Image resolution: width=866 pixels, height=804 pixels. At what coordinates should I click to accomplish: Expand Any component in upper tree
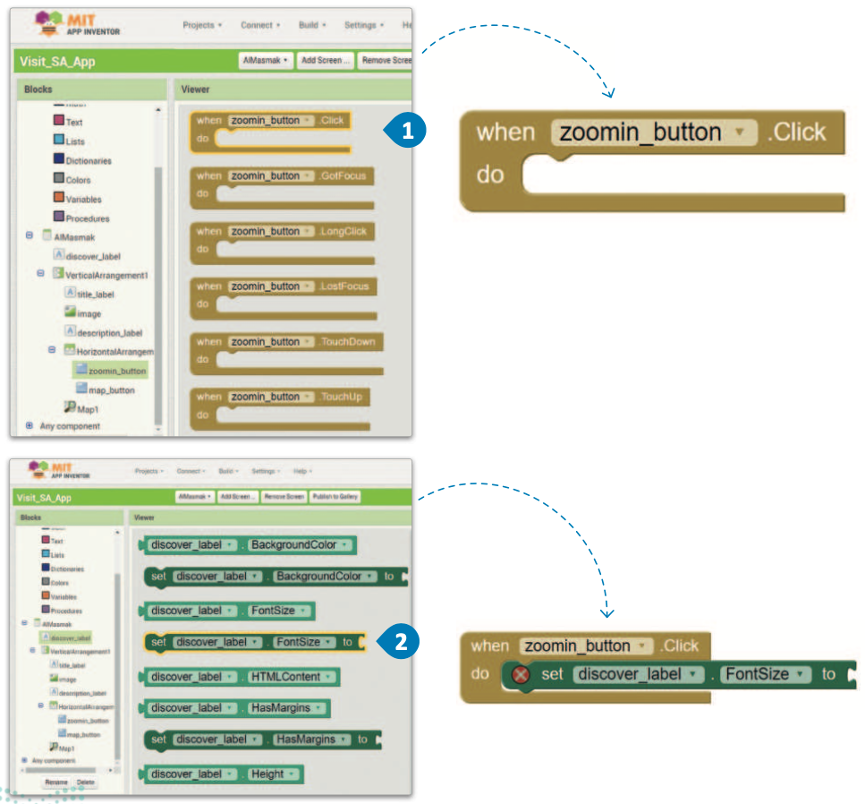click(29, 426)
